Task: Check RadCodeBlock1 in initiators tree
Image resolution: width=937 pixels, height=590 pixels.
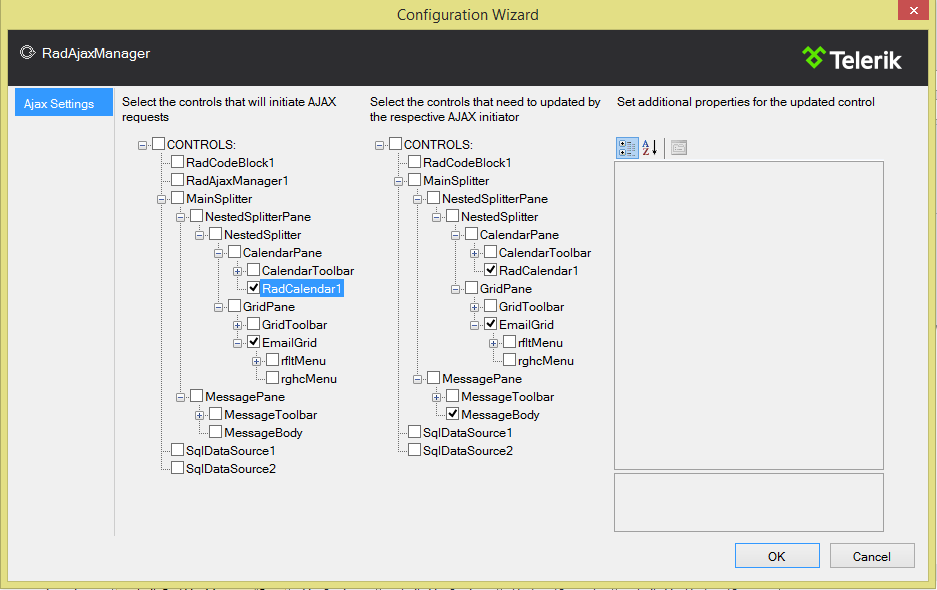Action: coord(177,162)
